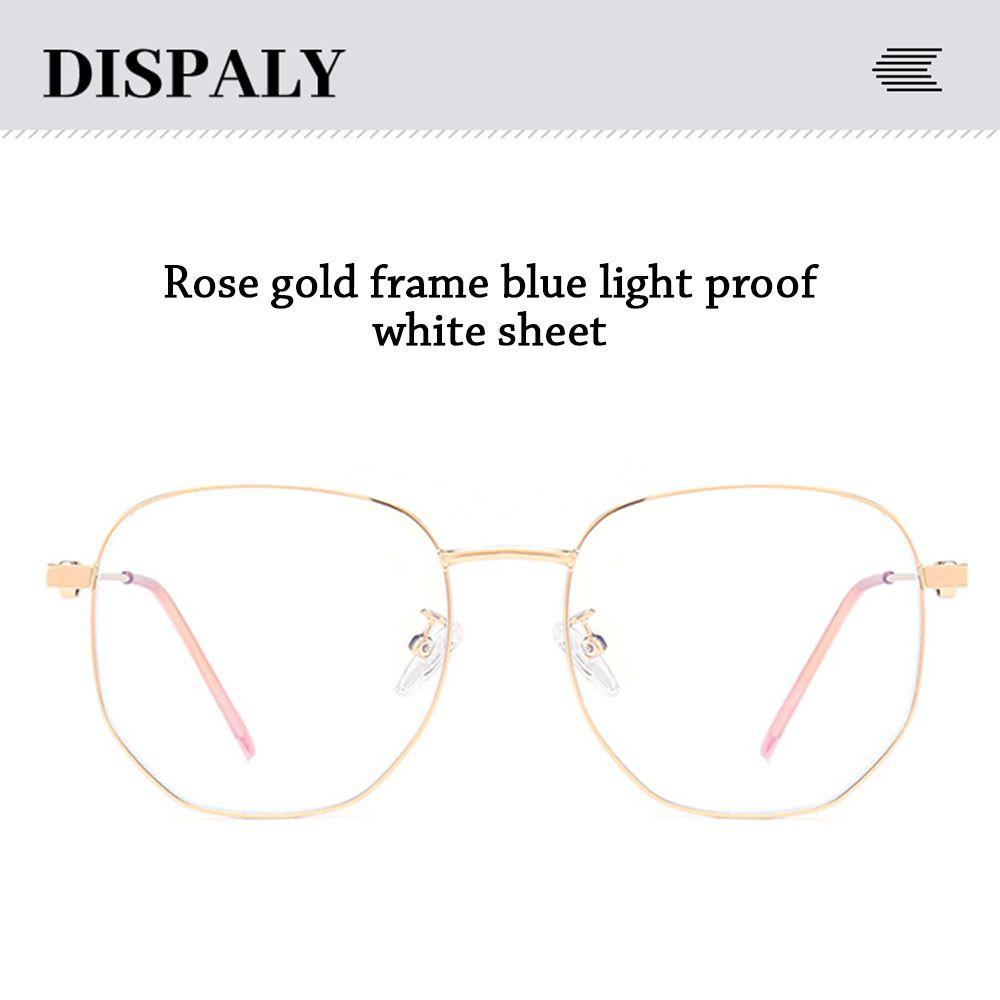
Task: Click the right pink temple arm tip
Action: click(x=769, y=746)
